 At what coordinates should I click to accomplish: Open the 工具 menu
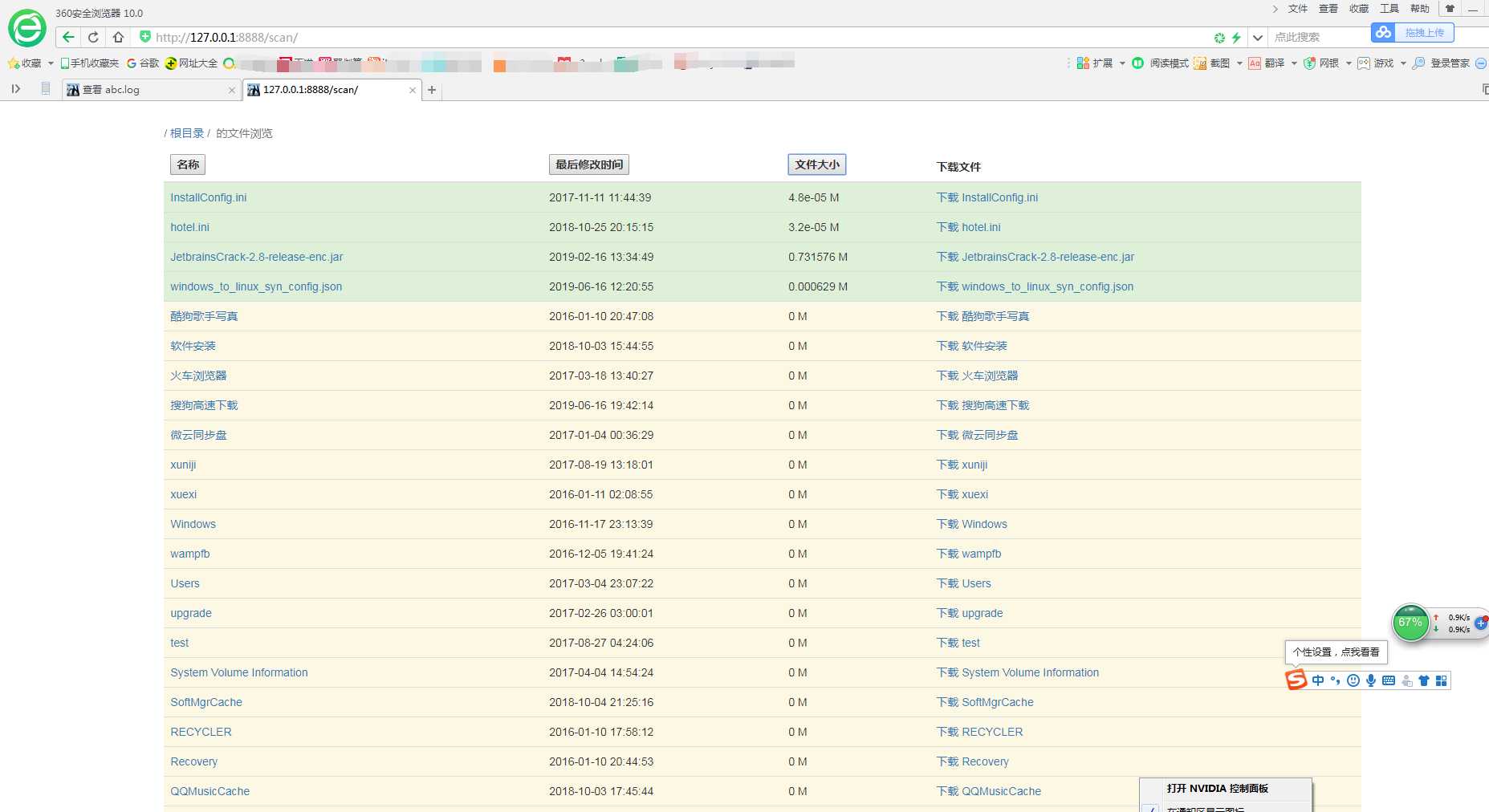(x=1389, y=9)
